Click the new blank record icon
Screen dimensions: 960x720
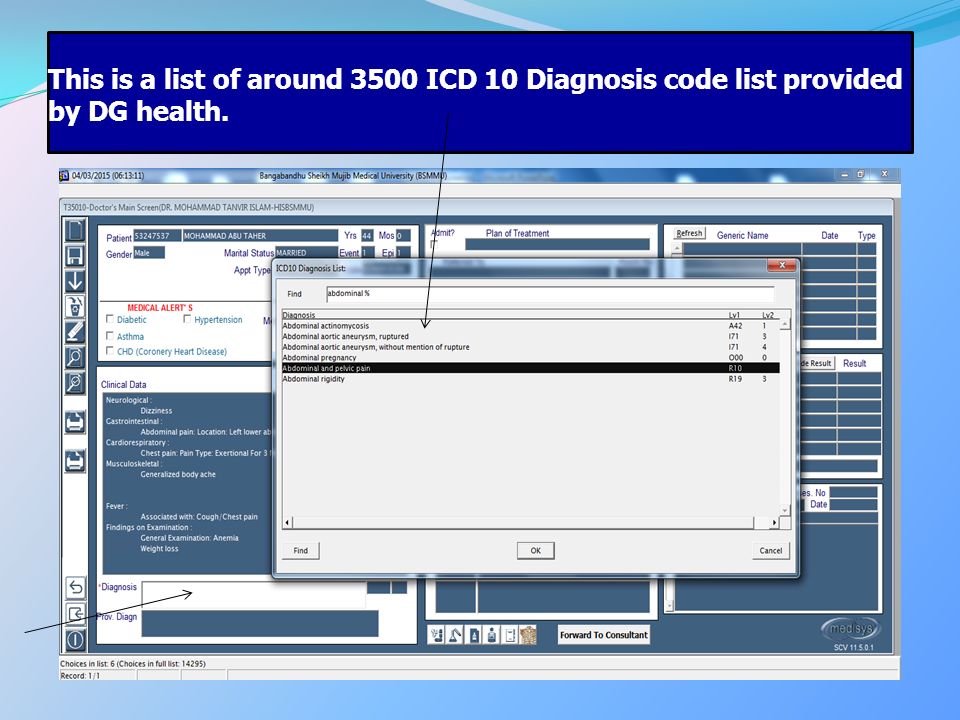pos(75,231)
